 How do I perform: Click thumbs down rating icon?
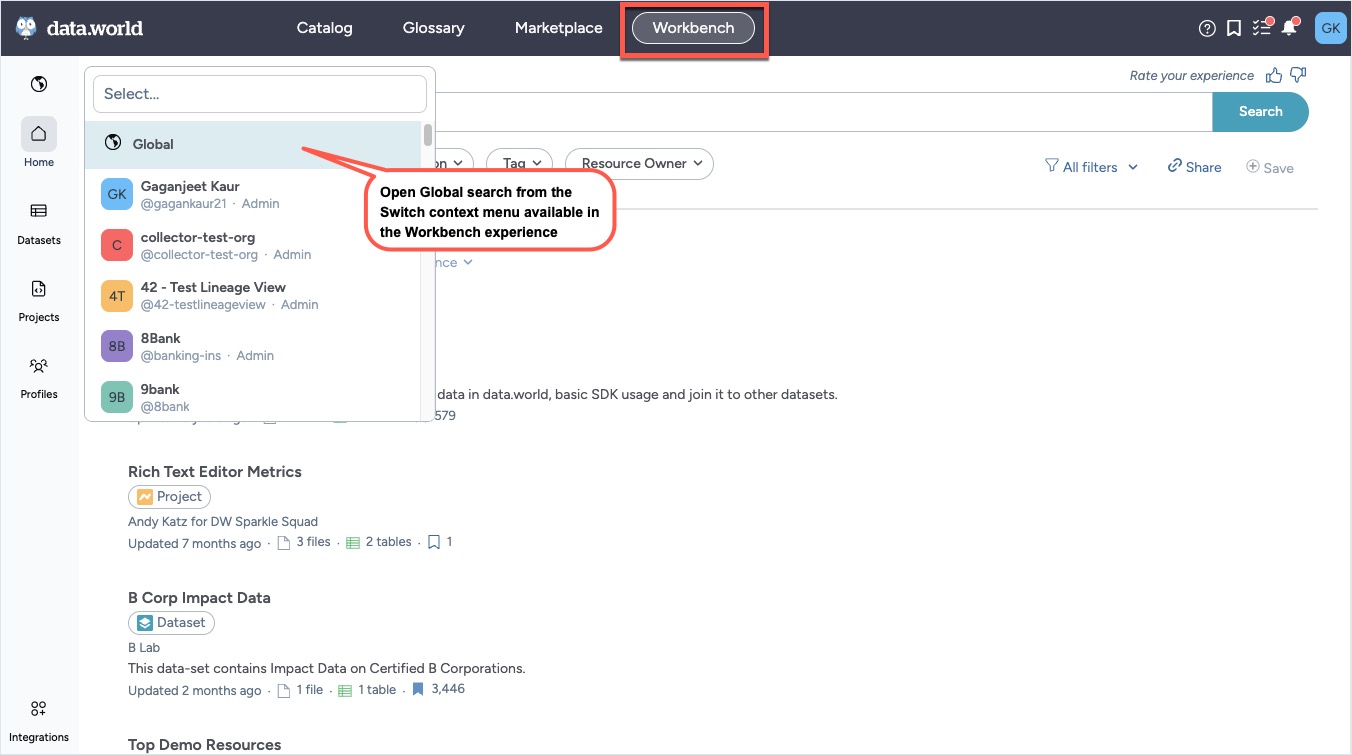(1298, 75)
